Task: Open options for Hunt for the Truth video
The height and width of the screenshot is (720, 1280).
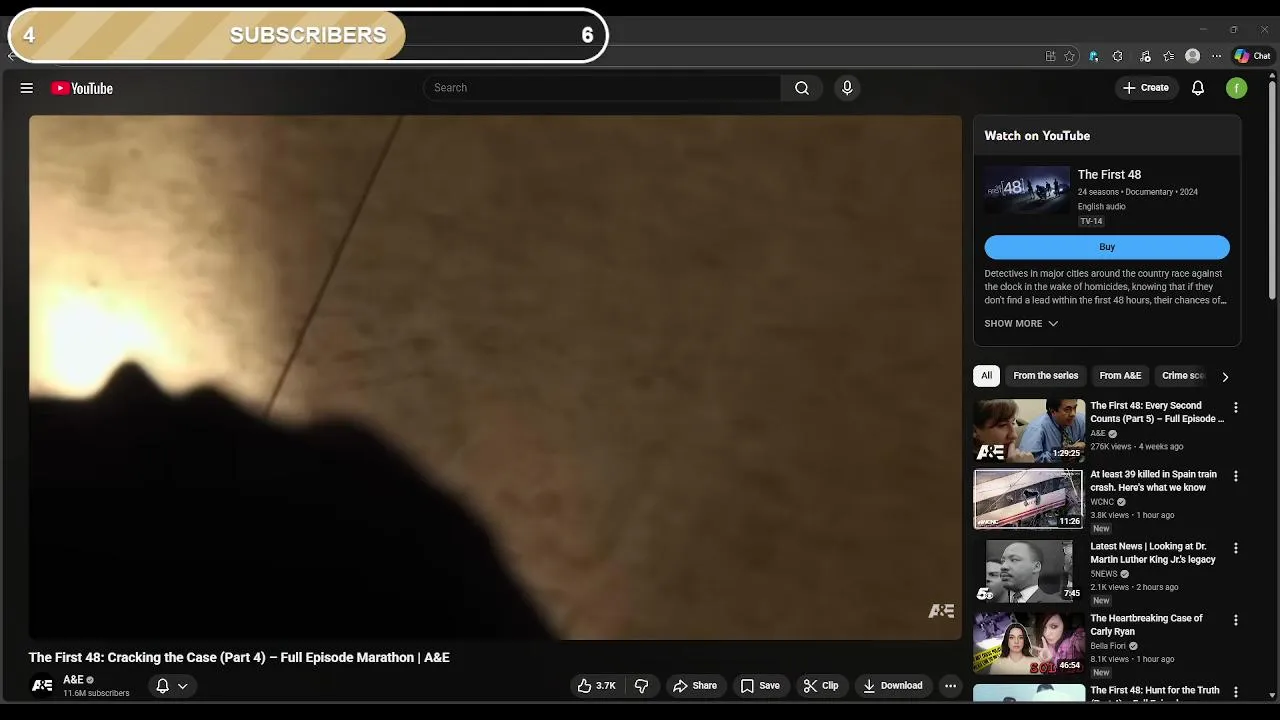Action: pos(1236,692)
